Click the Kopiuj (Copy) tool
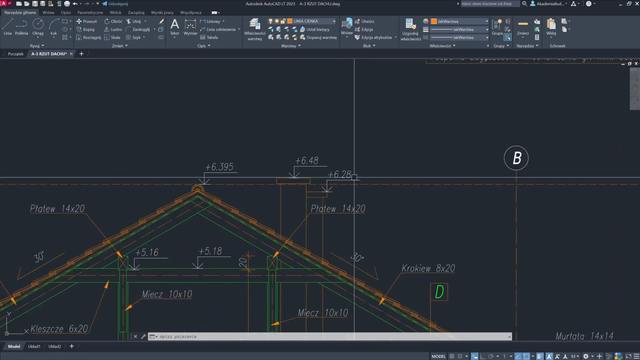640x360 pixels. click(x=86, y=29)
